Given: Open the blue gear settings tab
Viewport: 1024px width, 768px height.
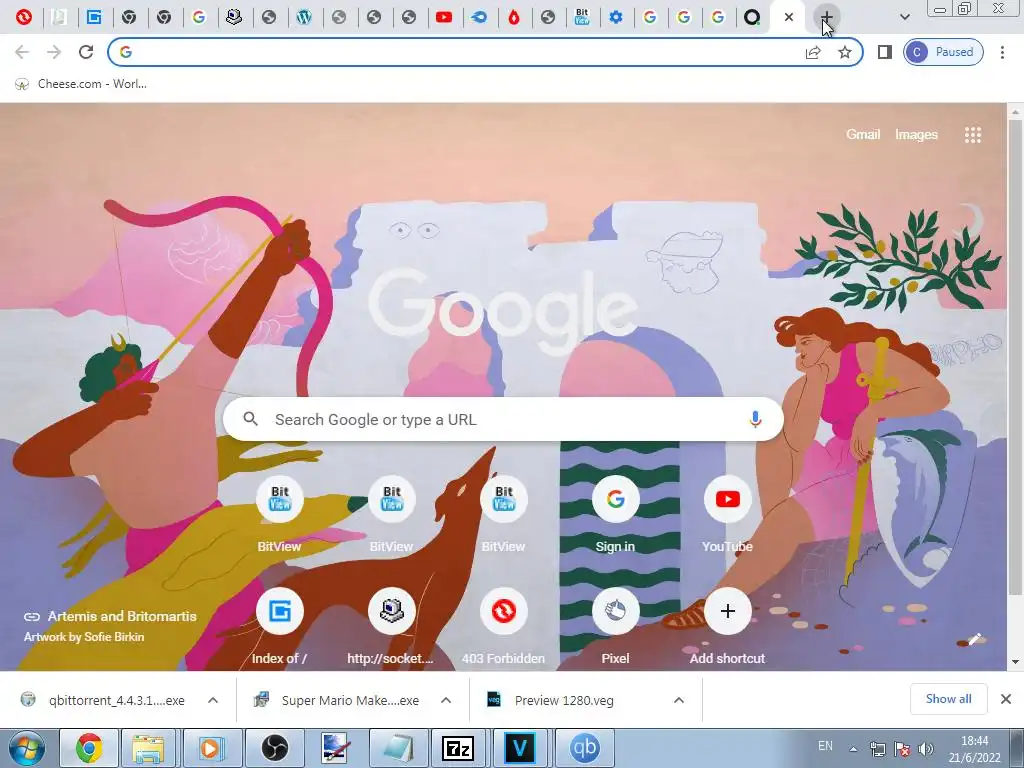Looking at the screenshot, I should [x=616, y=18].
